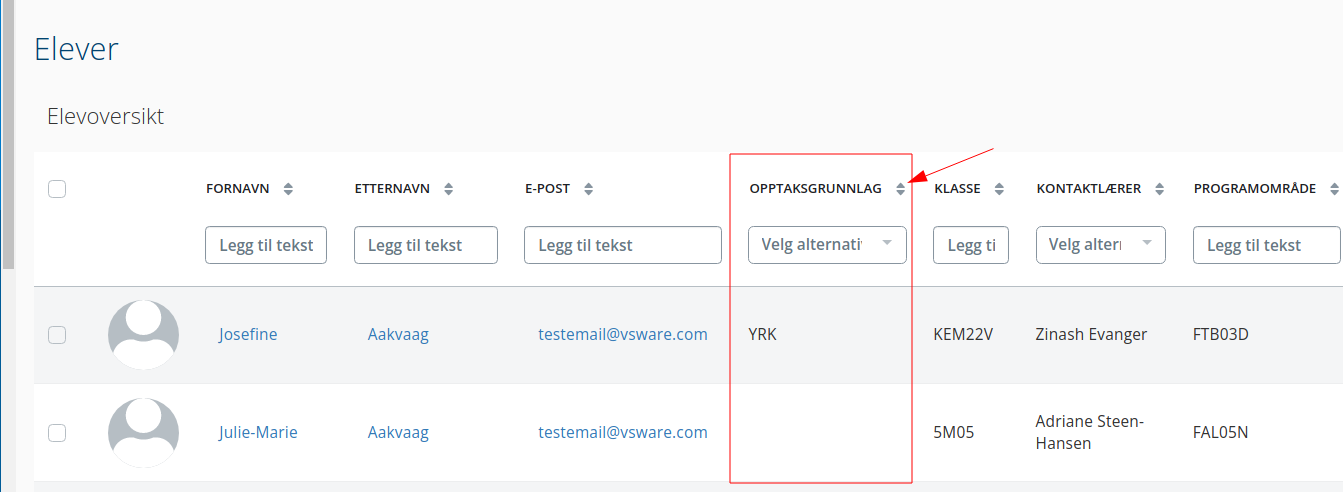Click Josefine's profile avatar
Viewport: 1343px width, 492px height.
pos(143,334)
